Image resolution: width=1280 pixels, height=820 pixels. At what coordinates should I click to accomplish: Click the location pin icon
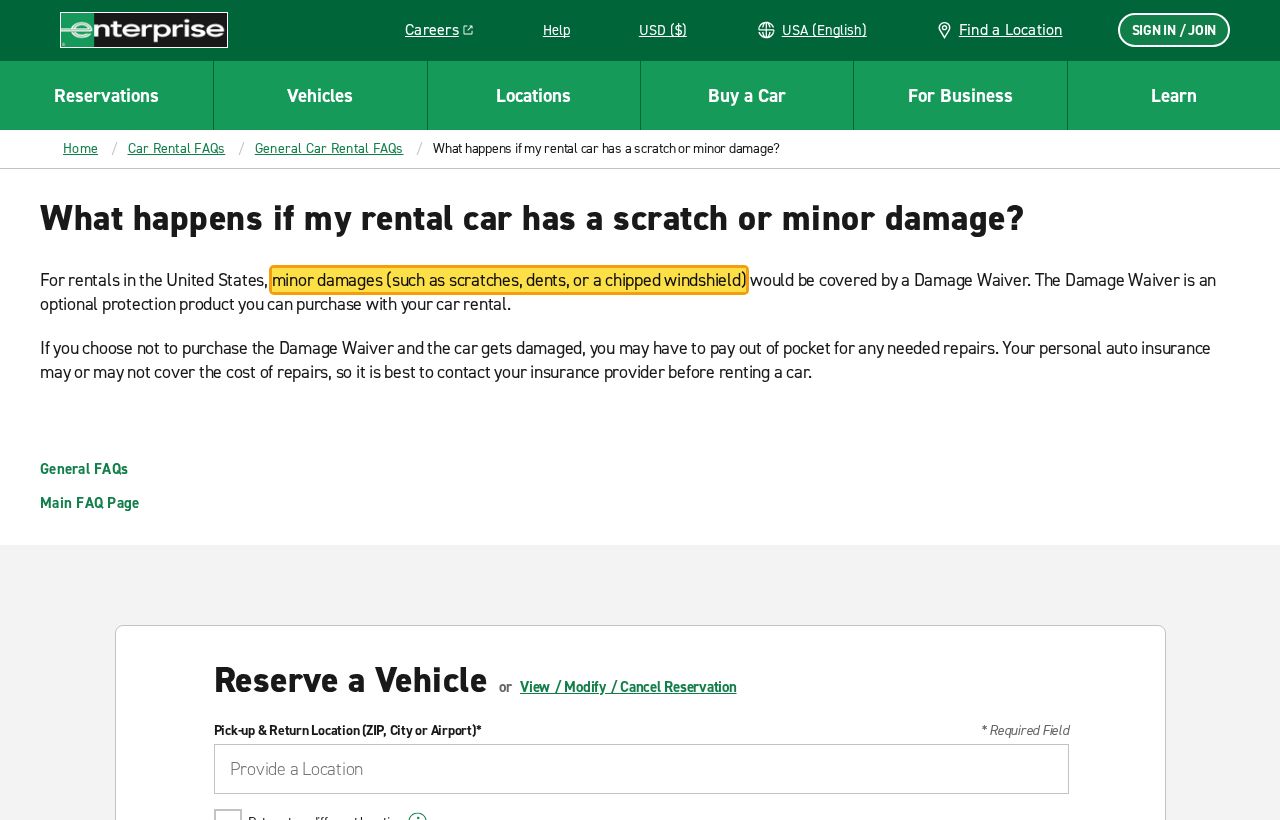tap(944, 30)
